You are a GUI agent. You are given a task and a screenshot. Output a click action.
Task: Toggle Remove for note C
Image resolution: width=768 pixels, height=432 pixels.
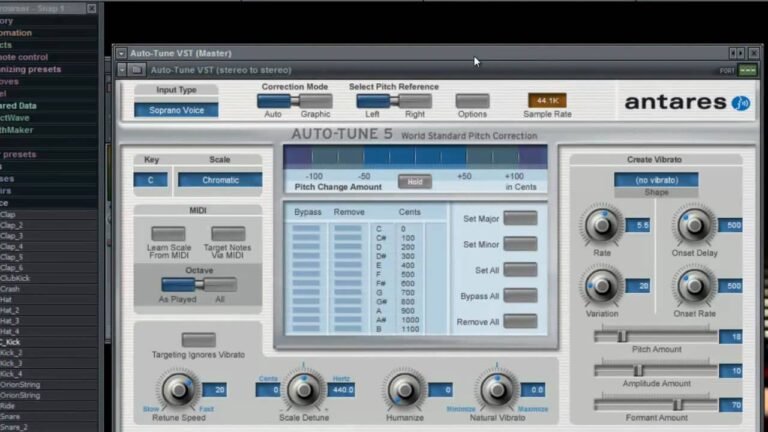pos(348,229)
